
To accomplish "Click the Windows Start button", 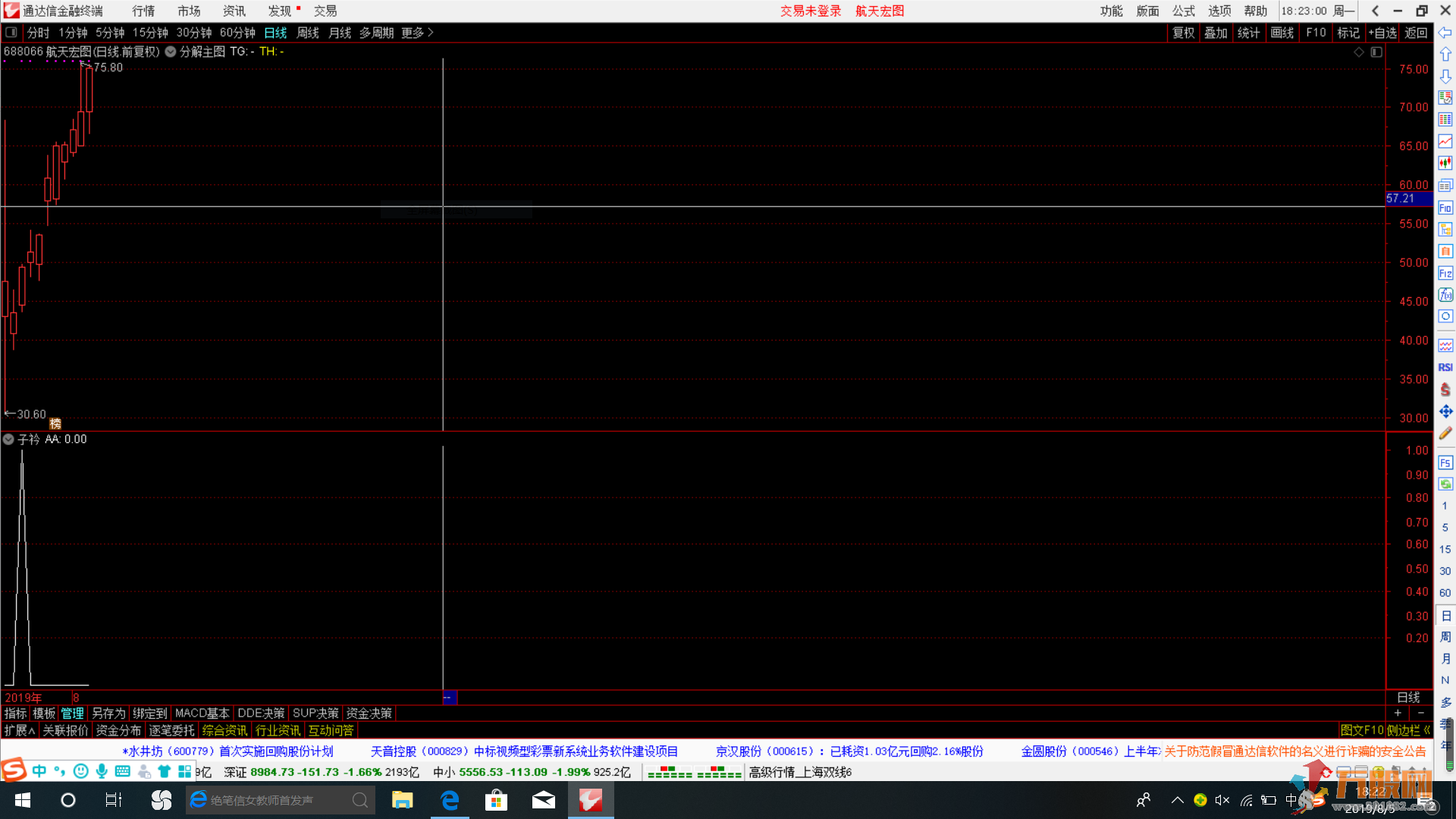I will click(23, 800).
